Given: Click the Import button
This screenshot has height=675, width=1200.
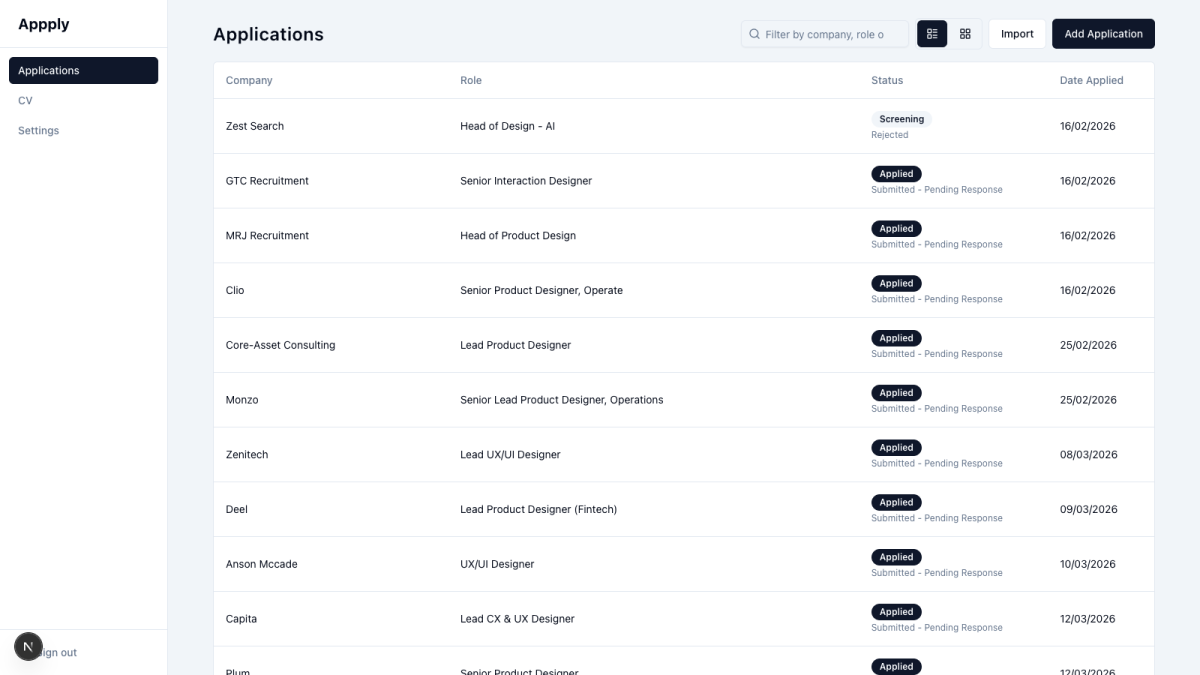Looking at the screenshot, I should point(1017,34).
